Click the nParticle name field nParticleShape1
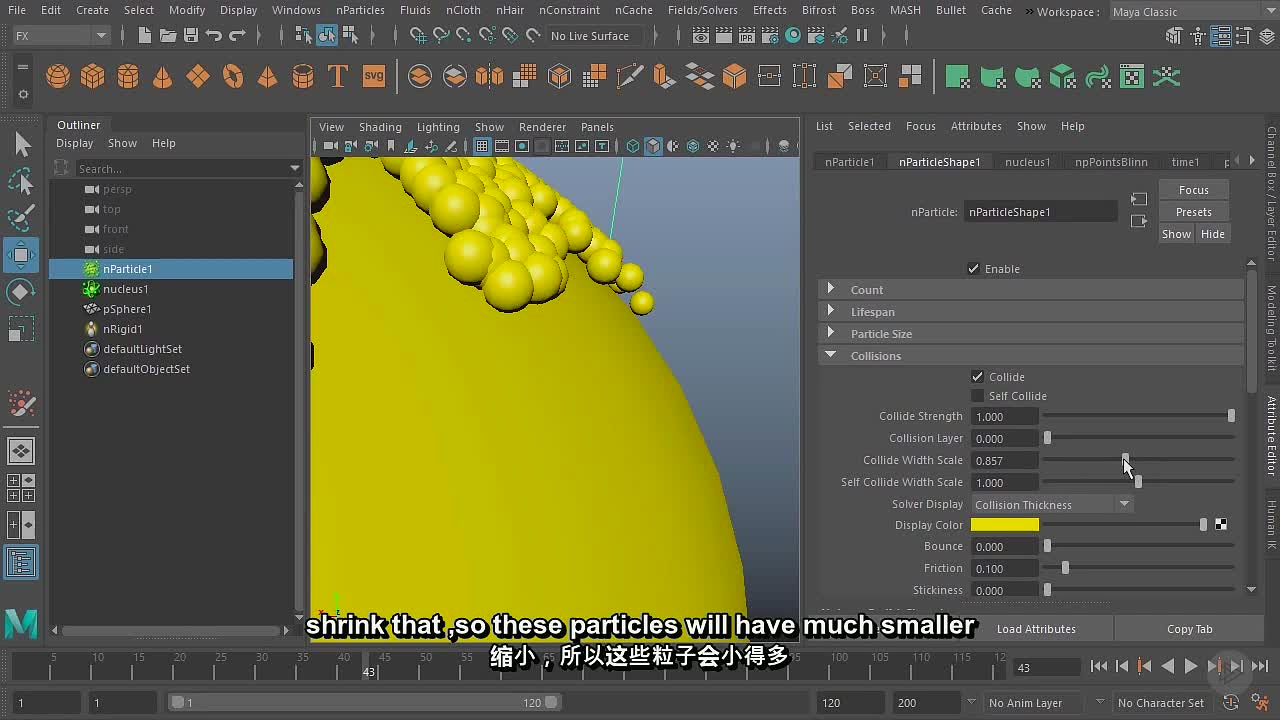The height and width of the screenshot is (720, 1280). click(1040, 211)
